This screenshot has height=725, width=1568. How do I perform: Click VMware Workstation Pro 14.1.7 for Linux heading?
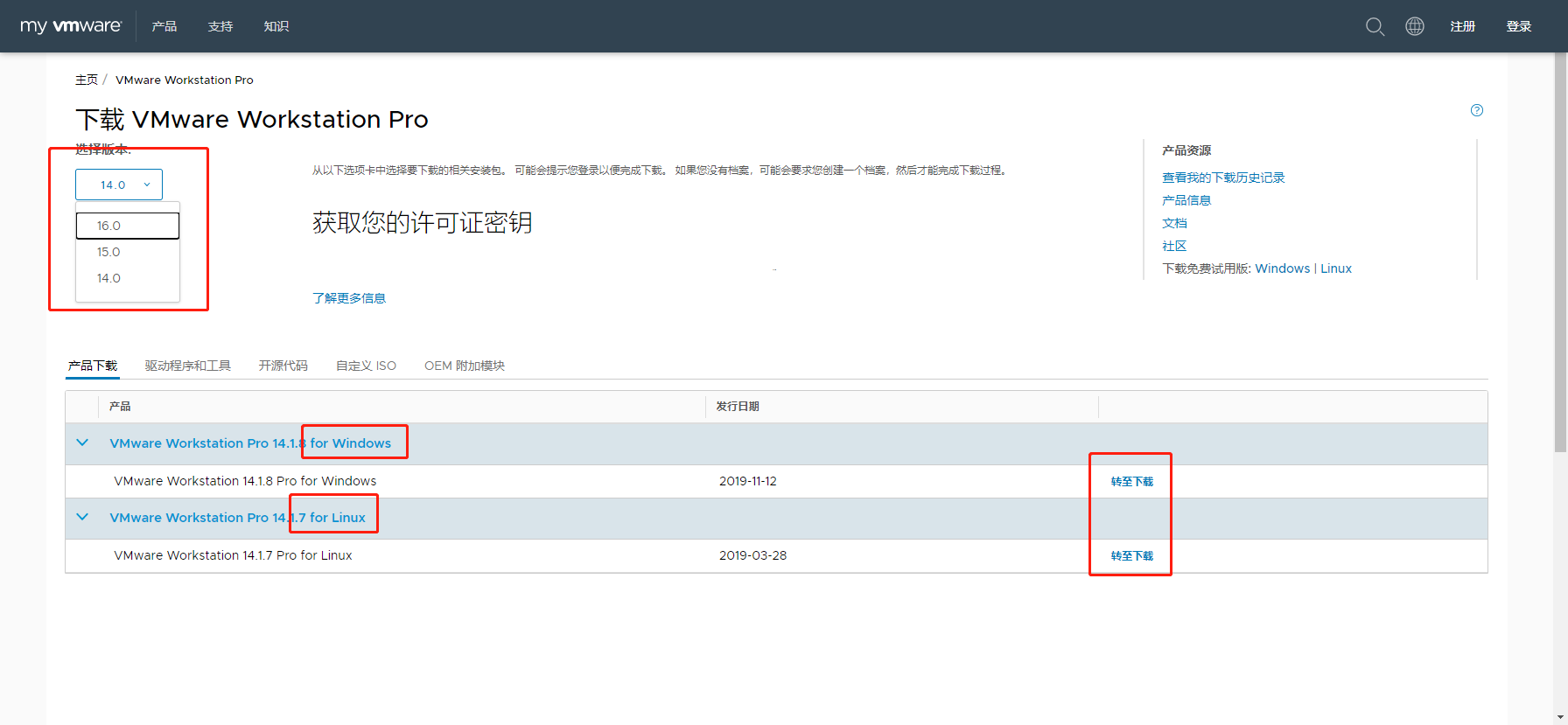(x=238, y=518)
